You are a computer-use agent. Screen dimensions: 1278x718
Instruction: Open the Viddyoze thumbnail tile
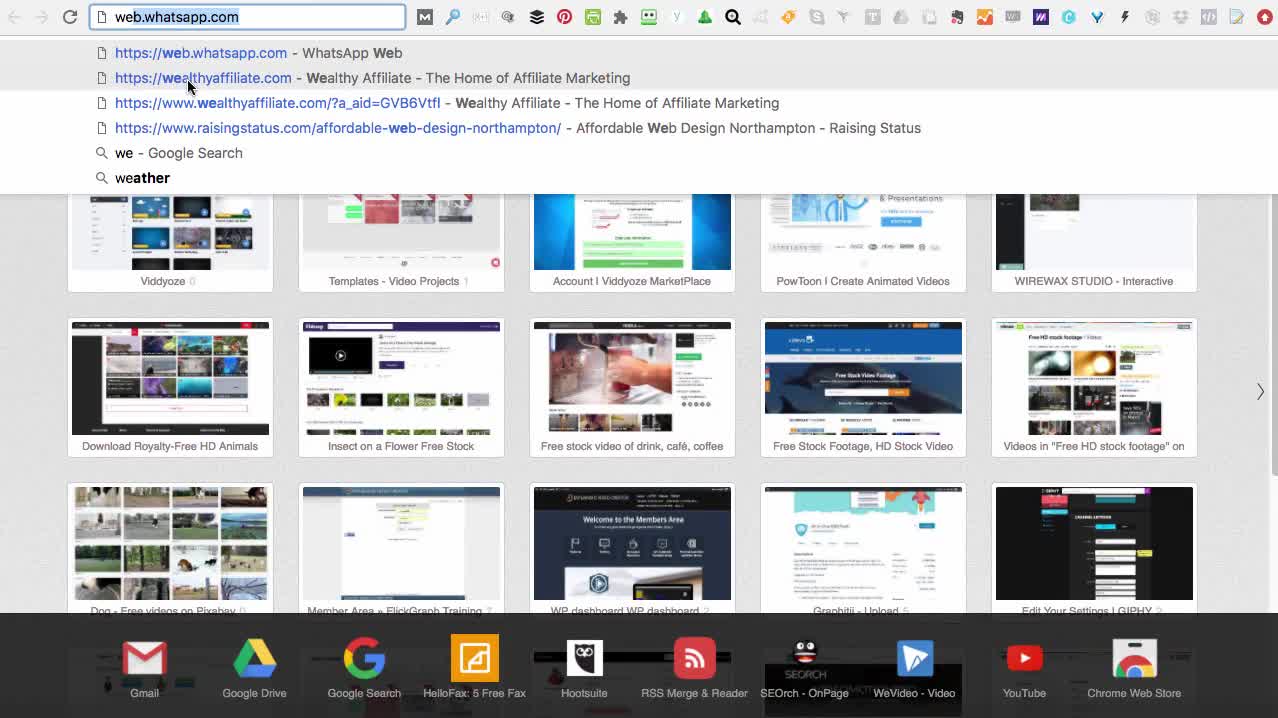click(170, 242)
